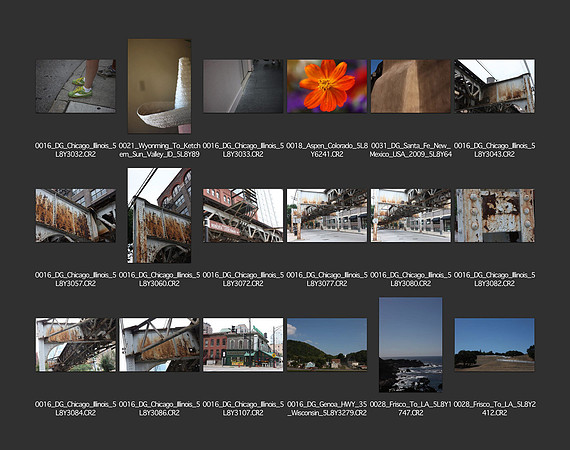The image size is (570, 450).
Task: Select the adobe wall Santa Fe thumbnail
Action: 410,86
